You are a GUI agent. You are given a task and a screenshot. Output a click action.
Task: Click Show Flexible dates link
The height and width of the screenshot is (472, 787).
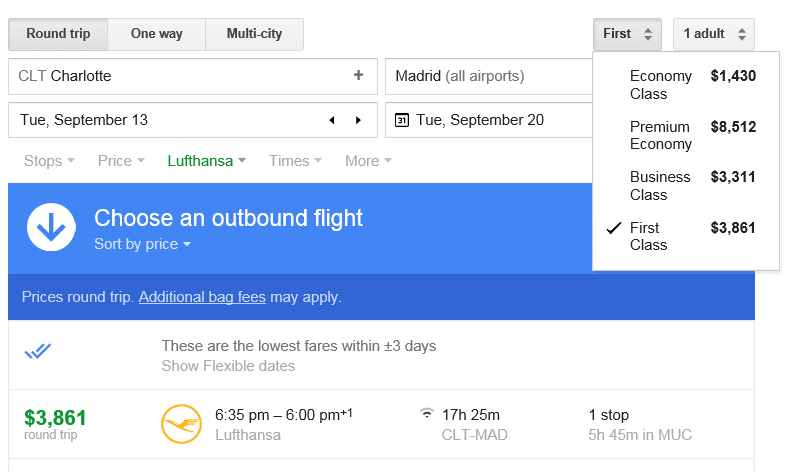228,366
